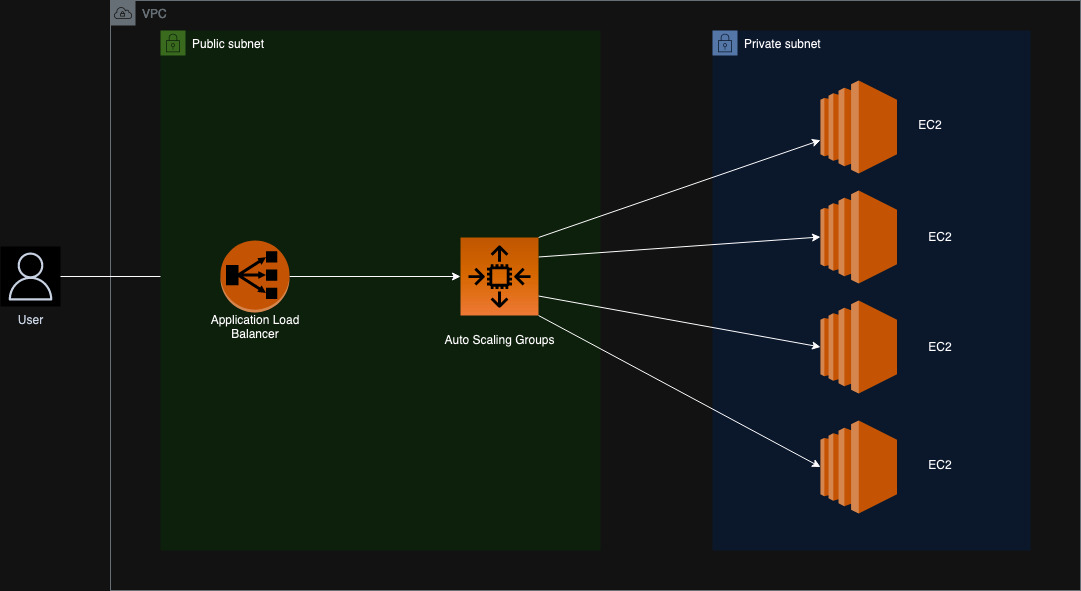Click the VPC cloud icon
Image resolution: width=1081 pixels, height=591 pixels.
click(x=123, y=13)
